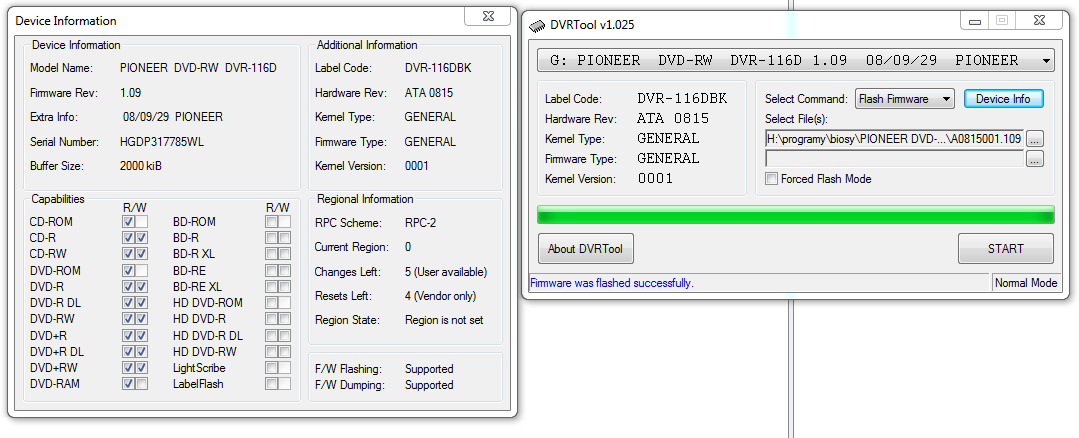The width and height of the screenshot is (1079, 438).
Task: Minimize the DVRTool window
Action: click(x=974, y=21)
